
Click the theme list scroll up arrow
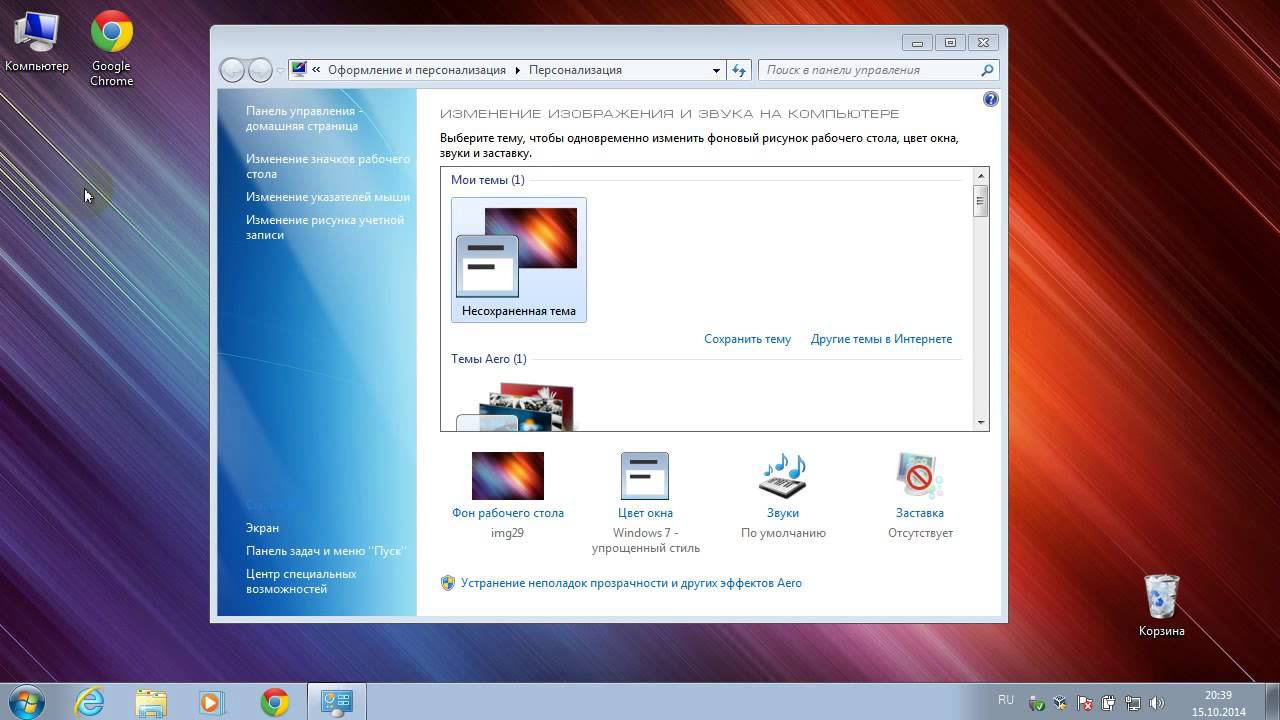(x=980, y=175)
